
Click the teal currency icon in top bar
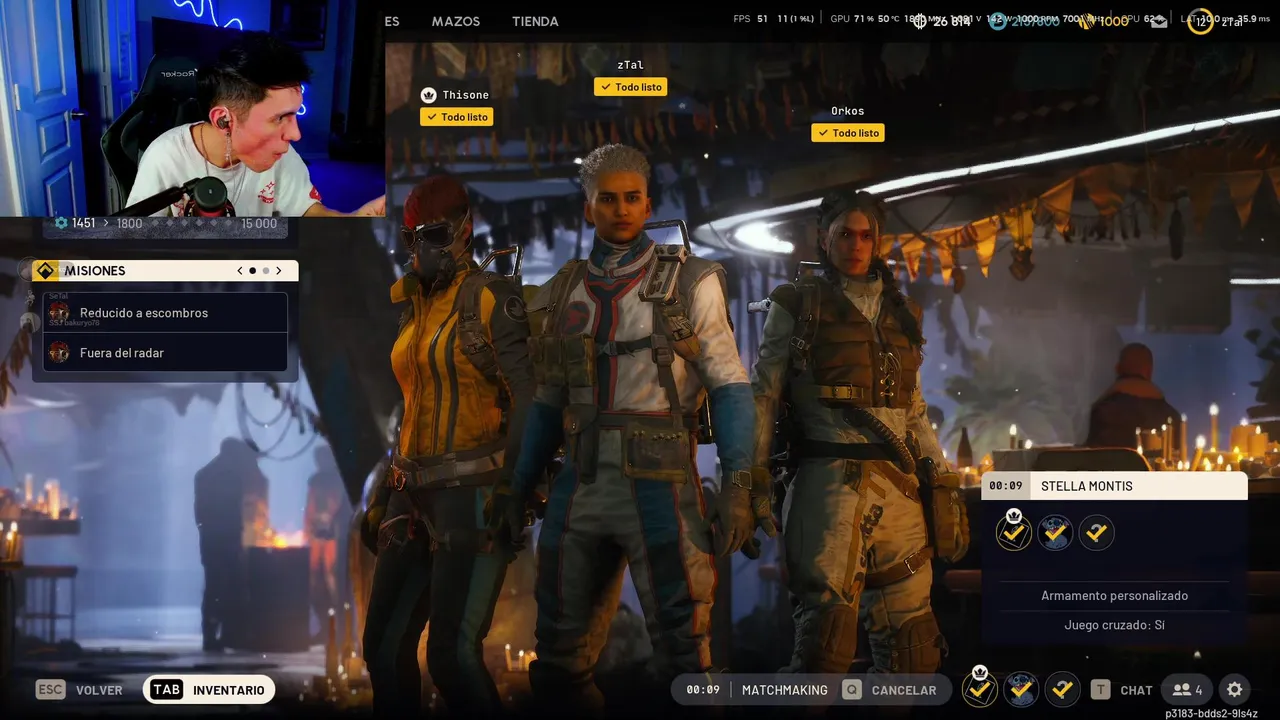pos(998,21)
